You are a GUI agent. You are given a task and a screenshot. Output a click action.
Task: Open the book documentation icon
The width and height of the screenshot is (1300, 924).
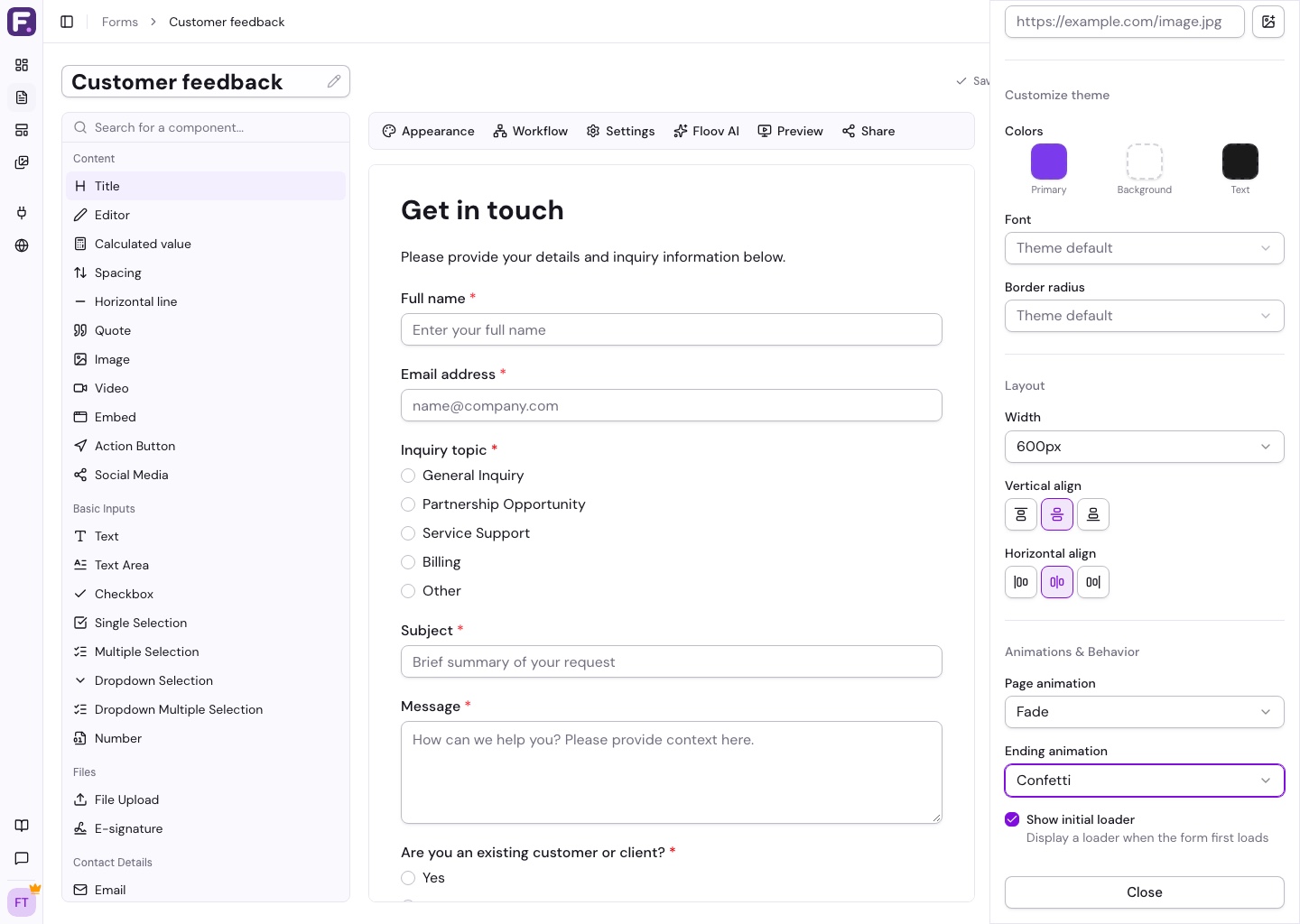[22, 826]
